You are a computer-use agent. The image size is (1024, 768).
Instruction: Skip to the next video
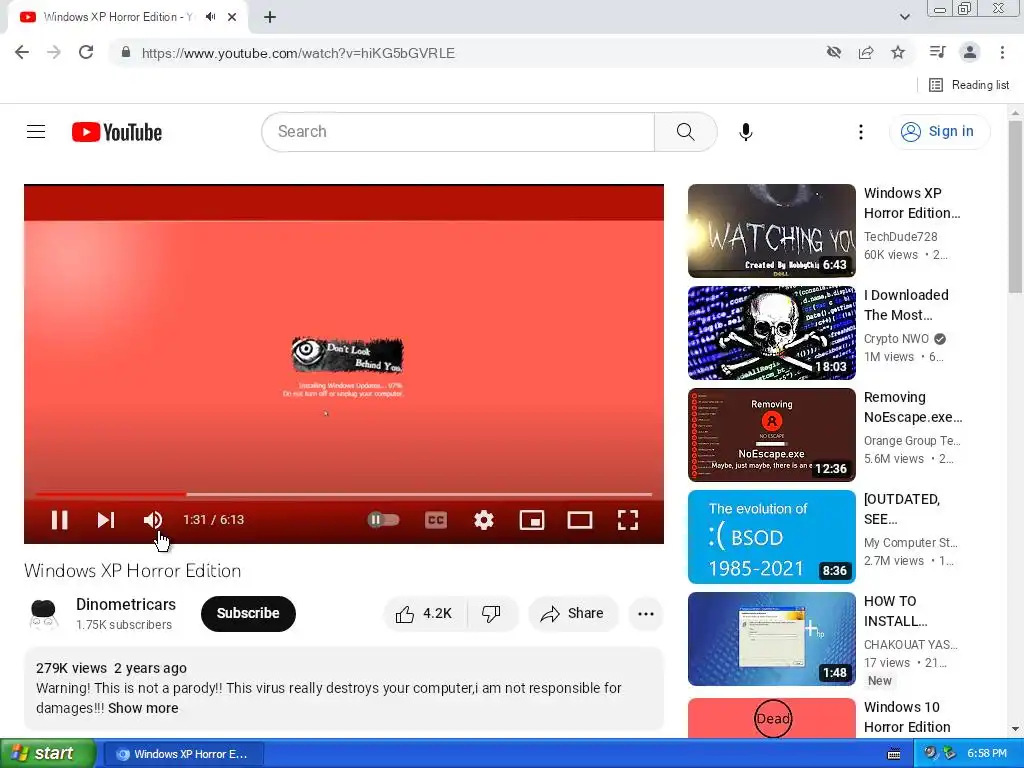tap(106, 520)
